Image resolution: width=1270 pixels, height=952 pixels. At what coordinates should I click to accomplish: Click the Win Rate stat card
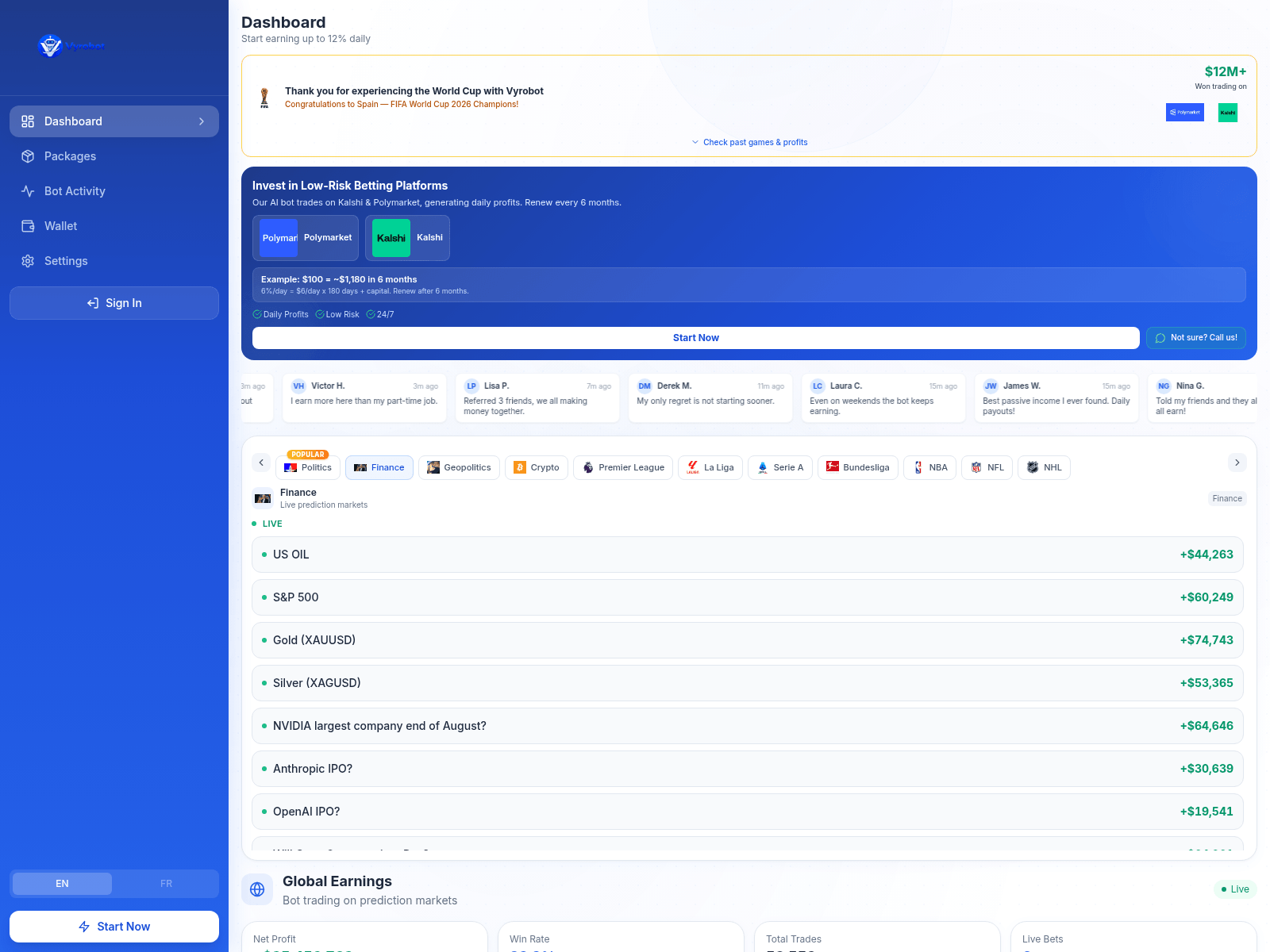click(621, 937)
